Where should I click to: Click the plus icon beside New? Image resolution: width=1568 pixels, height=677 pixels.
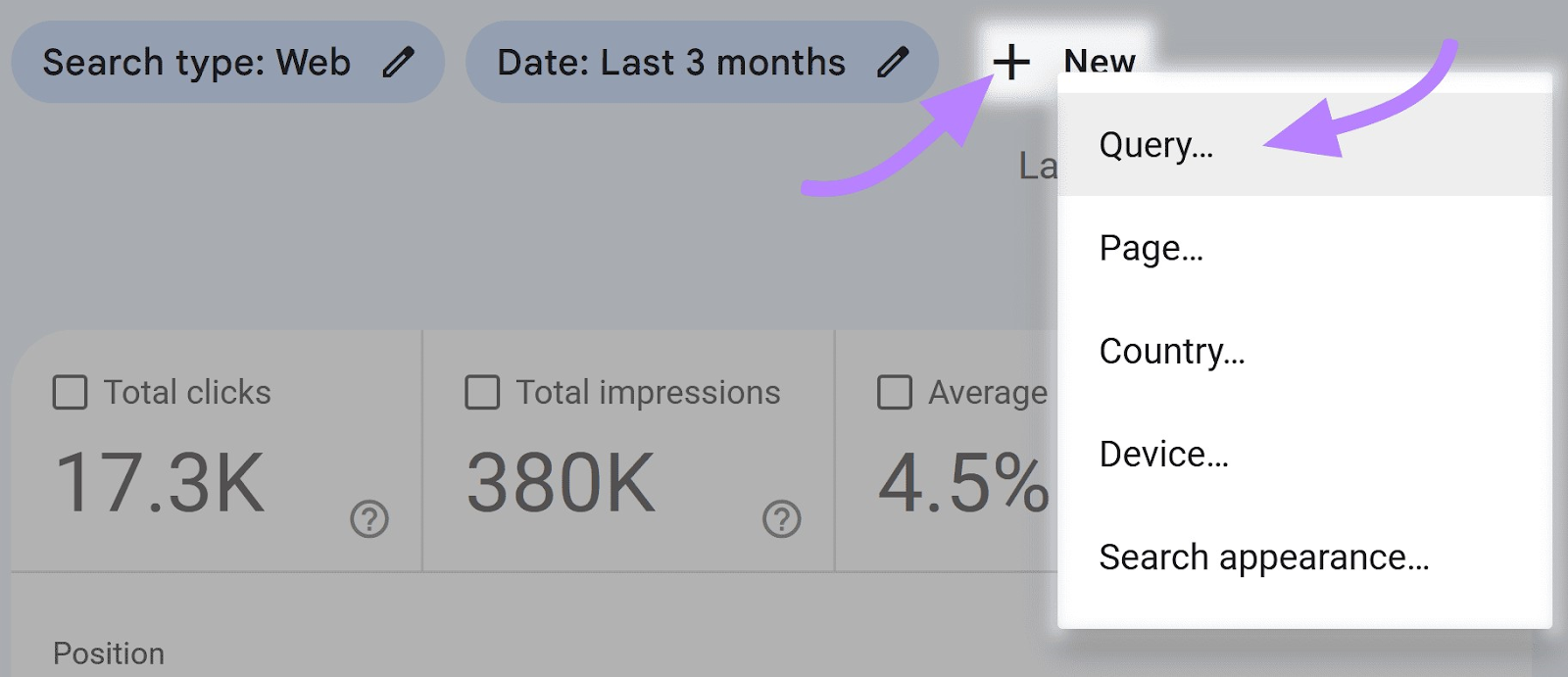pos(1011,63)
